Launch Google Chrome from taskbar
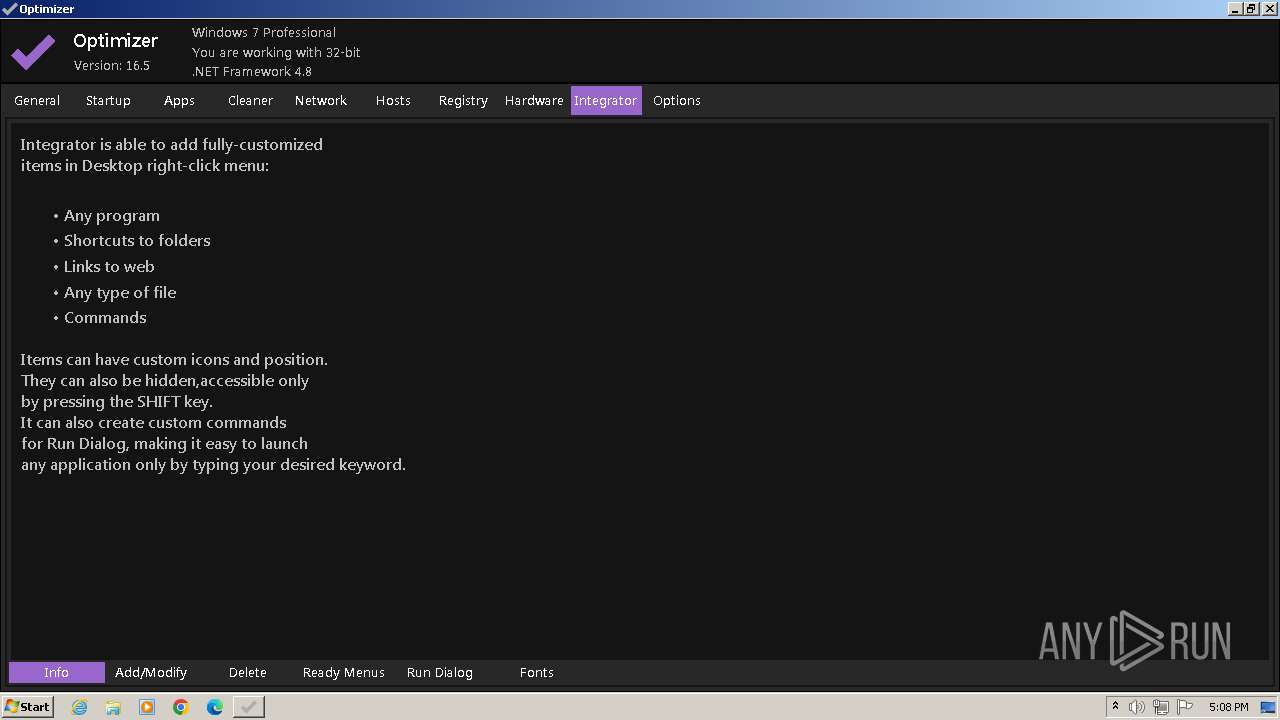Screen dimensions: 1280x720 (181, 707)
